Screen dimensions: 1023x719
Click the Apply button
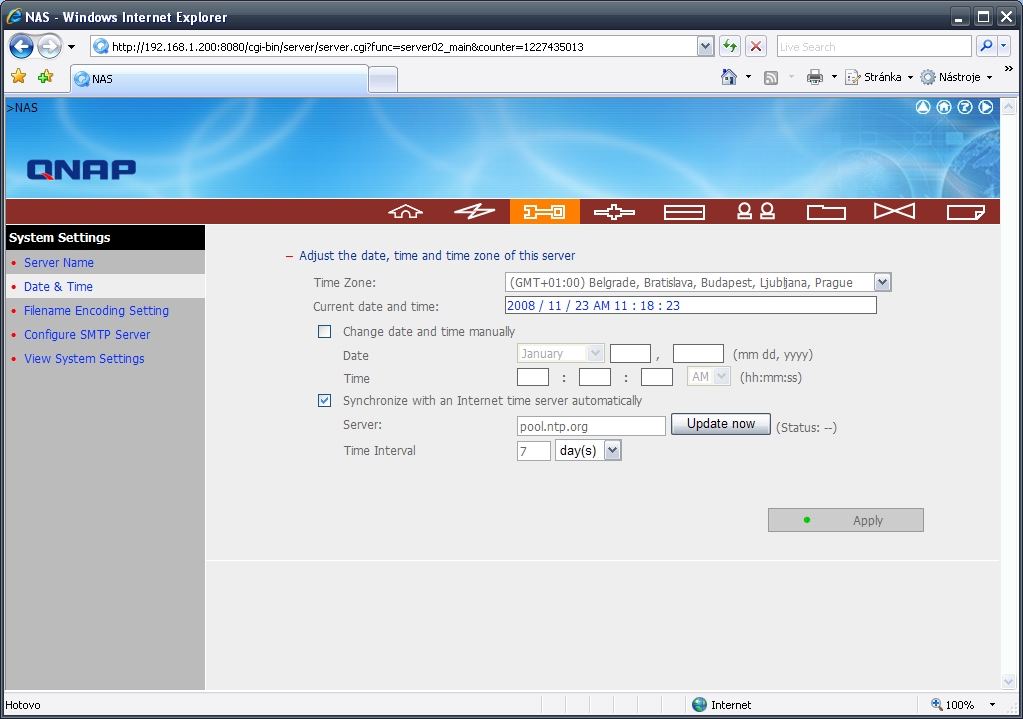point(846,520)
